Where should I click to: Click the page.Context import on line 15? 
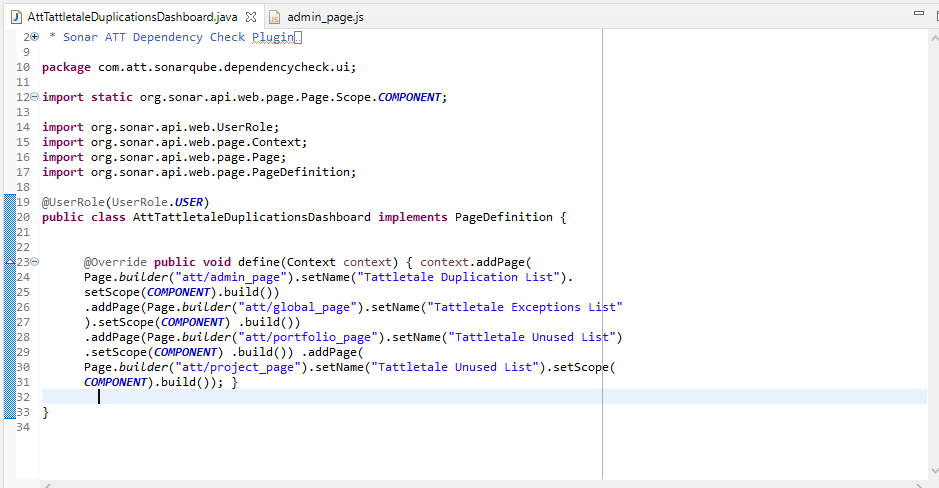pos(199,142)
